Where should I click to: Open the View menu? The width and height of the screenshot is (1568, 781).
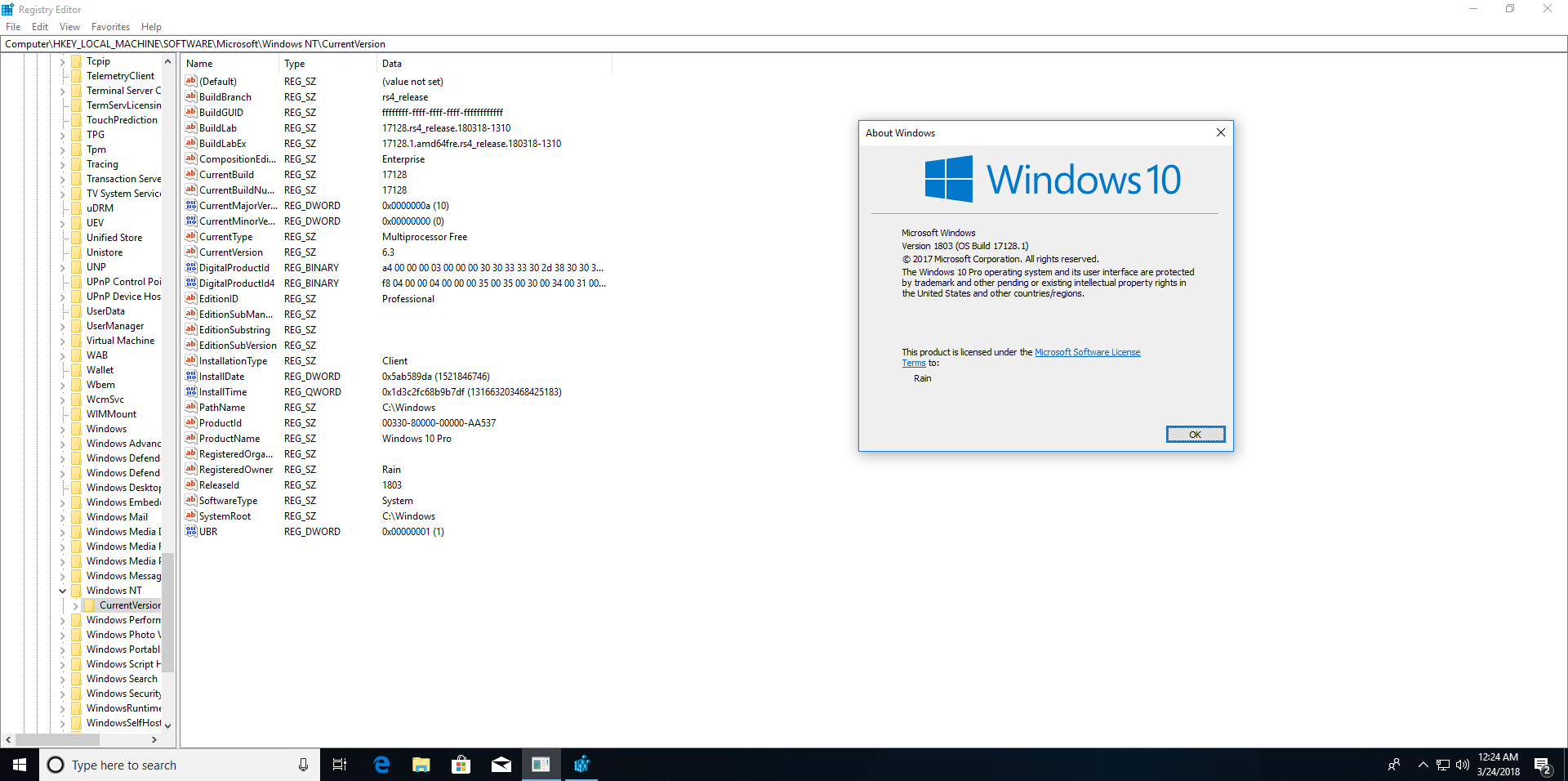click(x=69, y=27)
